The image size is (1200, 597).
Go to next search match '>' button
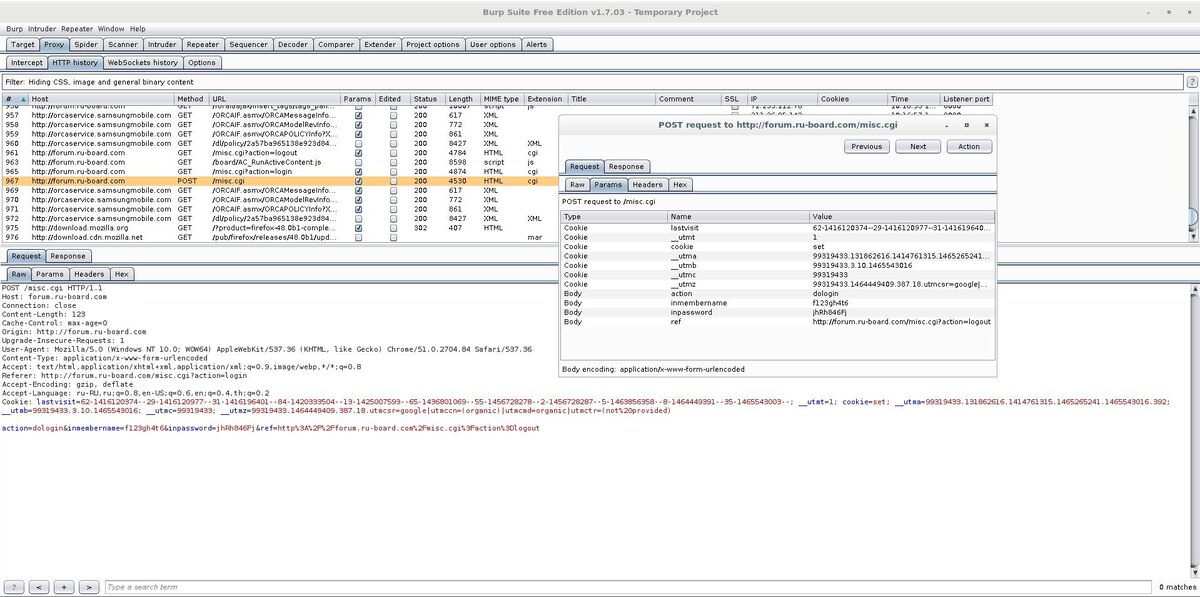pos(89,587)
